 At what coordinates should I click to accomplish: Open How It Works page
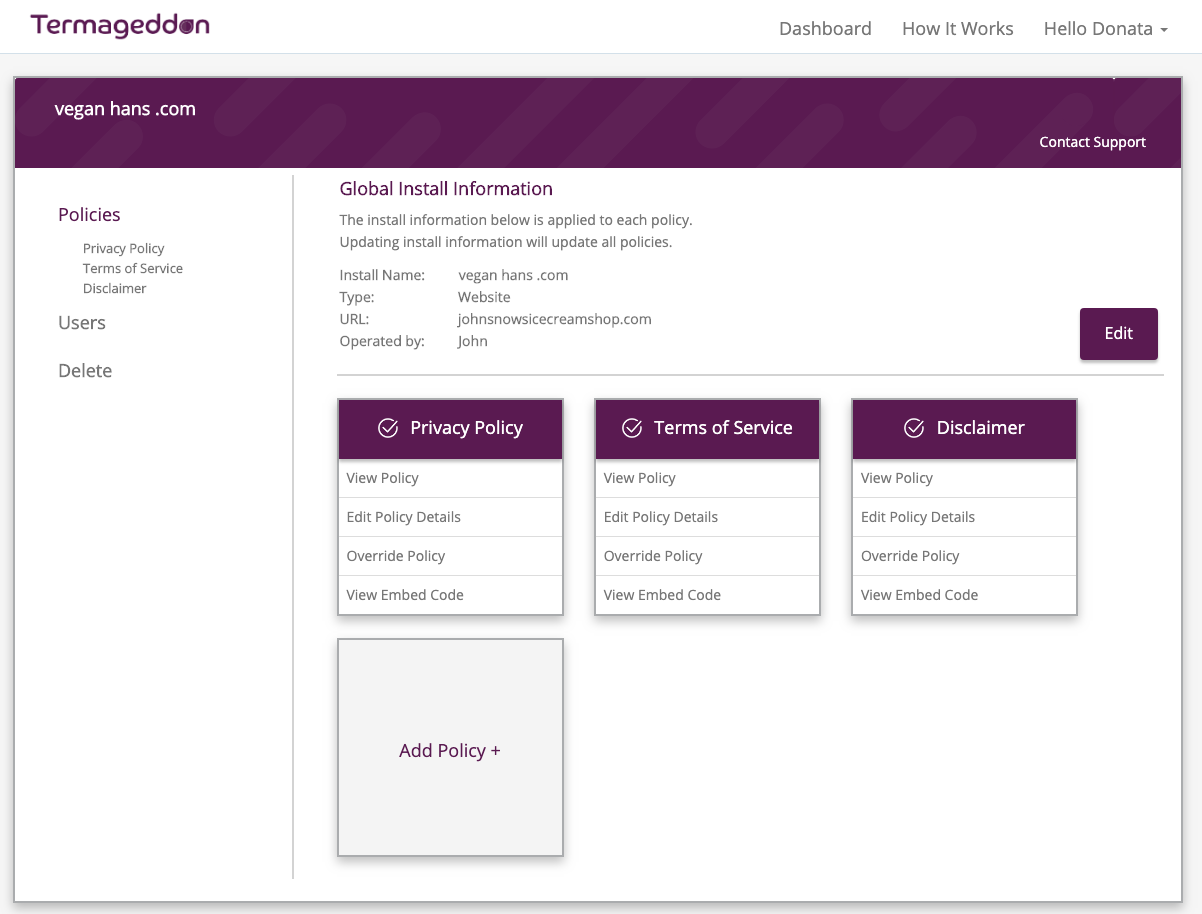[958, 29]
